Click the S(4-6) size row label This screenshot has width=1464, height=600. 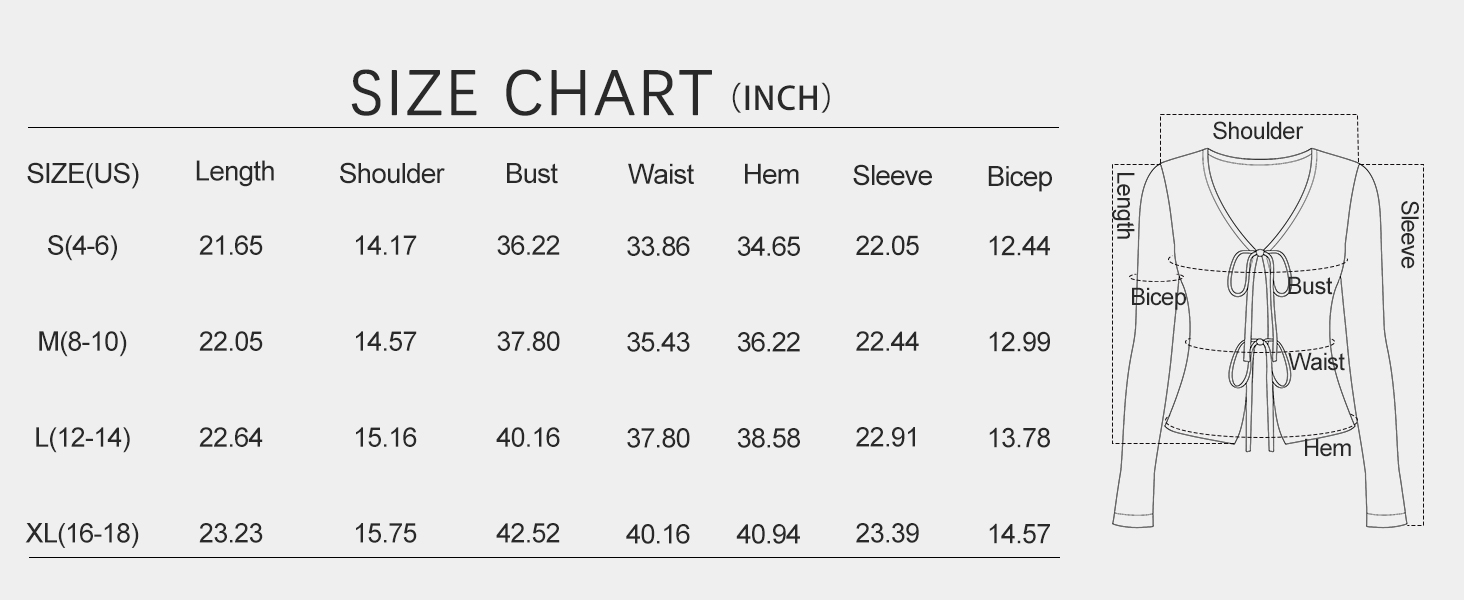[x=82, y=246]
